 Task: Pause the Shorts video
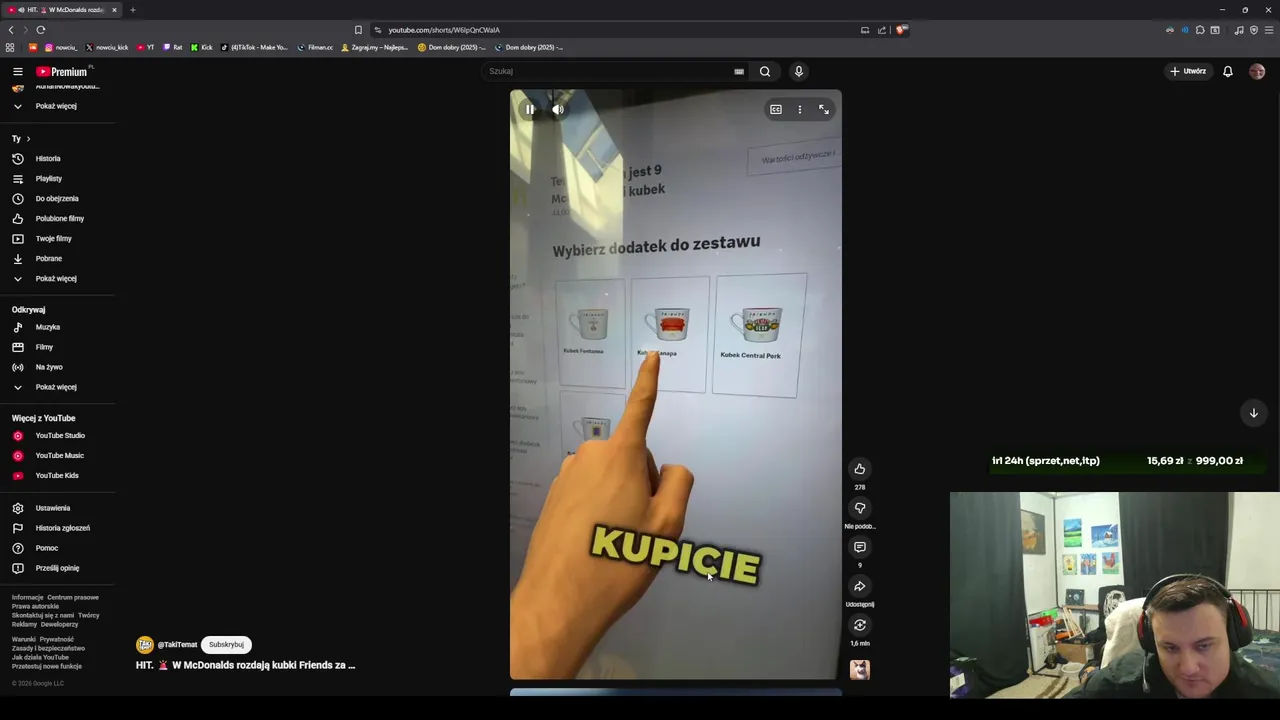click(530, 109)
